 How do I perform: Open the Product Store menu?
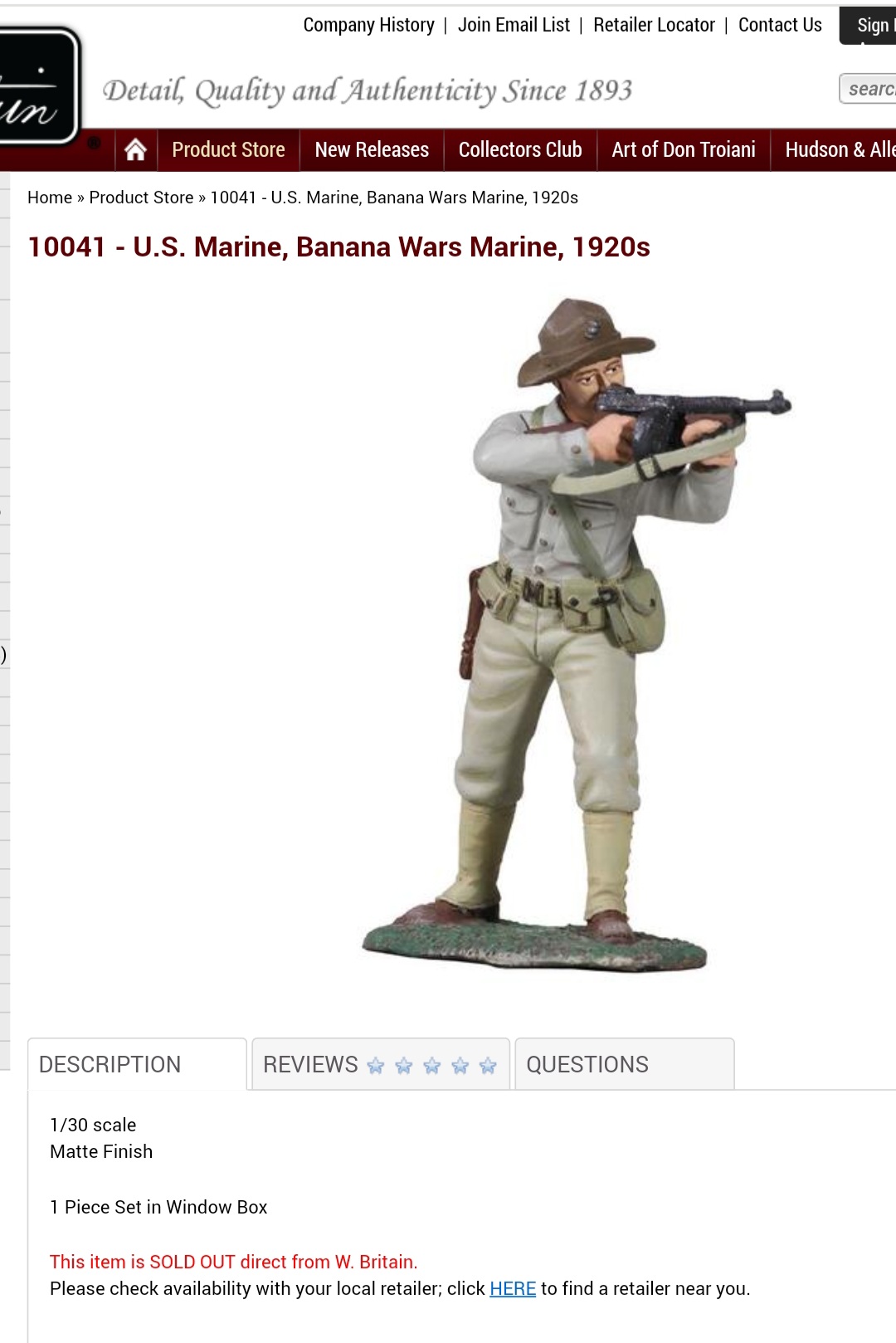228,150
